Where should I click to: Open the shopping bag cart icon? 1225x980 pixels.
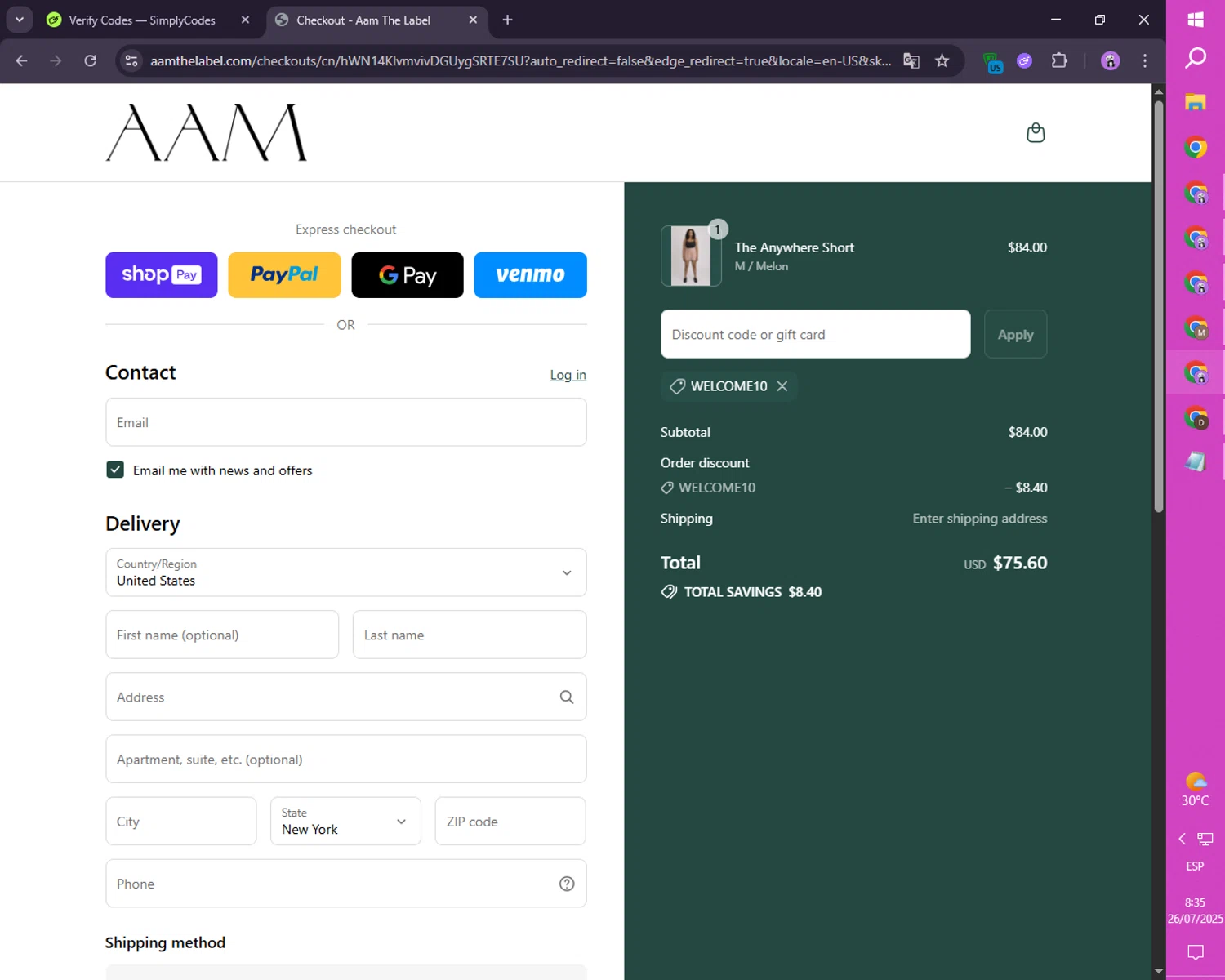[x=1036, y=132]
